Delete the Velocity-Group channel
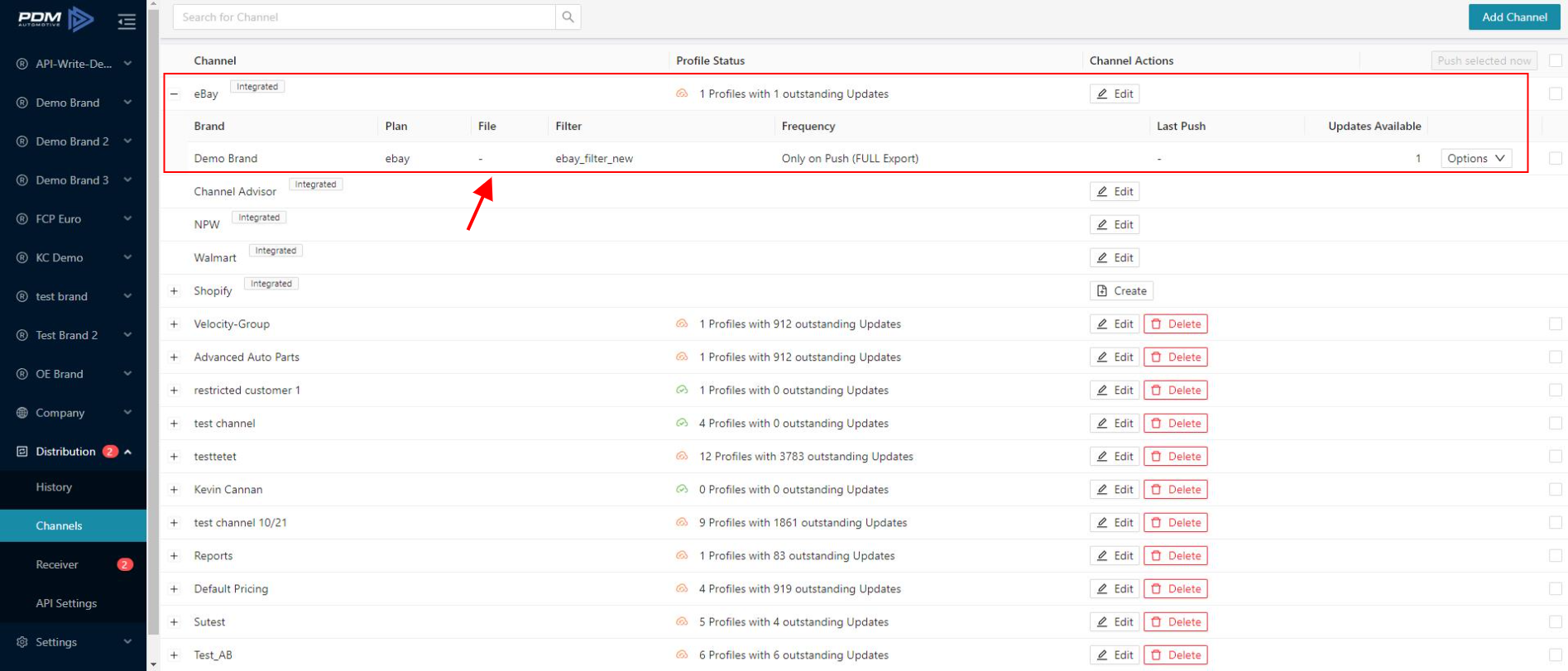This screenshot has width=1568, height=671. [x=1176, y=324]
